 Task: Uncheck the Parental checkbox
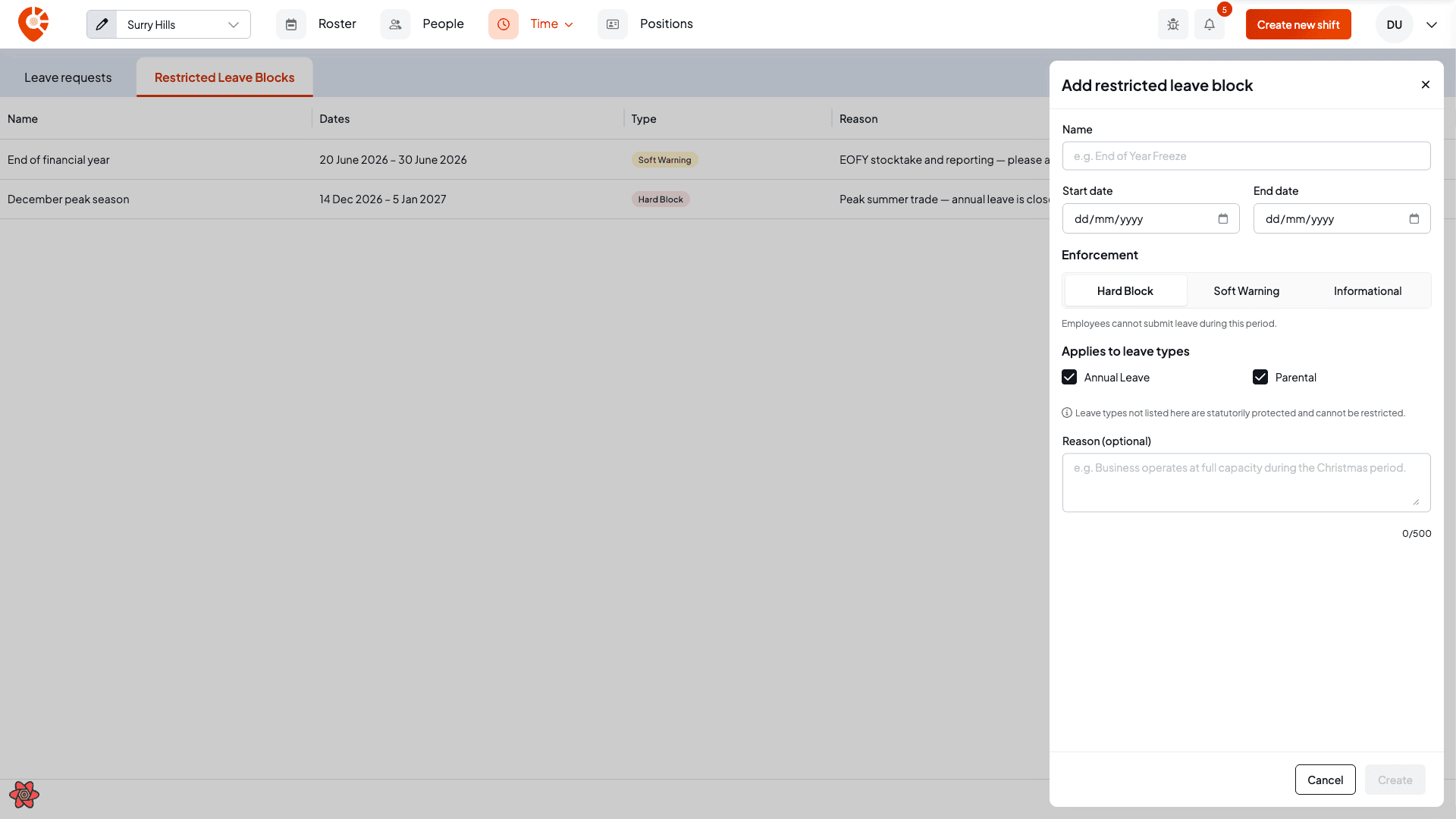[1260, 377]
